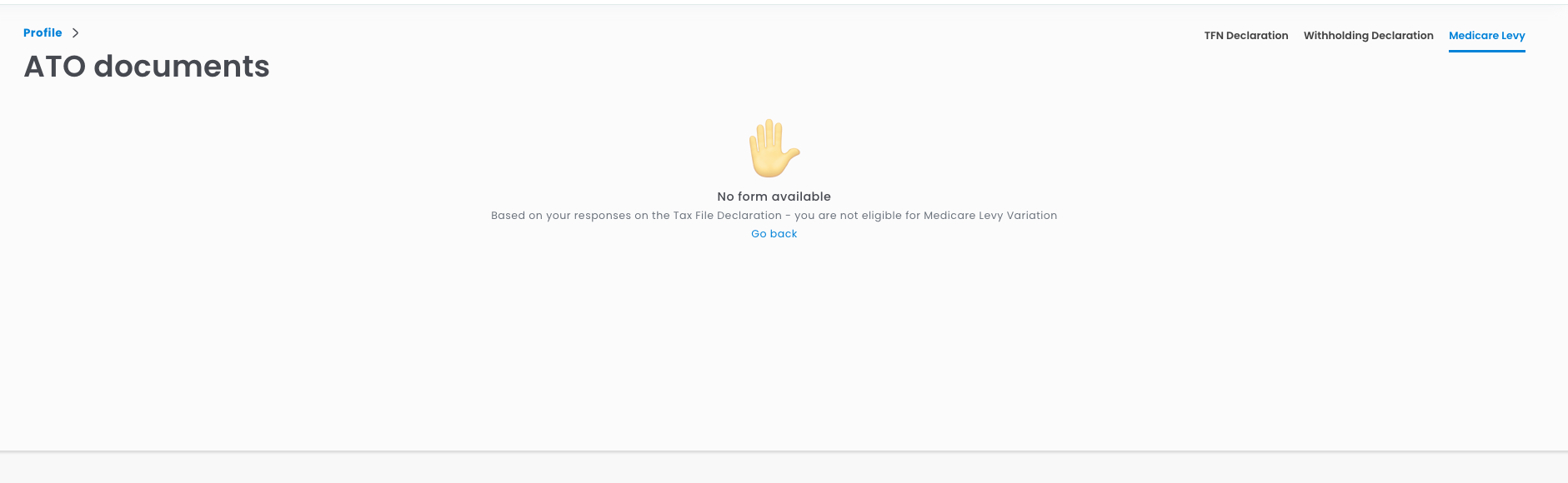The height and width of the screenshot is (483, 1568).
Task: Open the TFN Declaration tab
Action: pyautogui.click(x=1245, y=36)
